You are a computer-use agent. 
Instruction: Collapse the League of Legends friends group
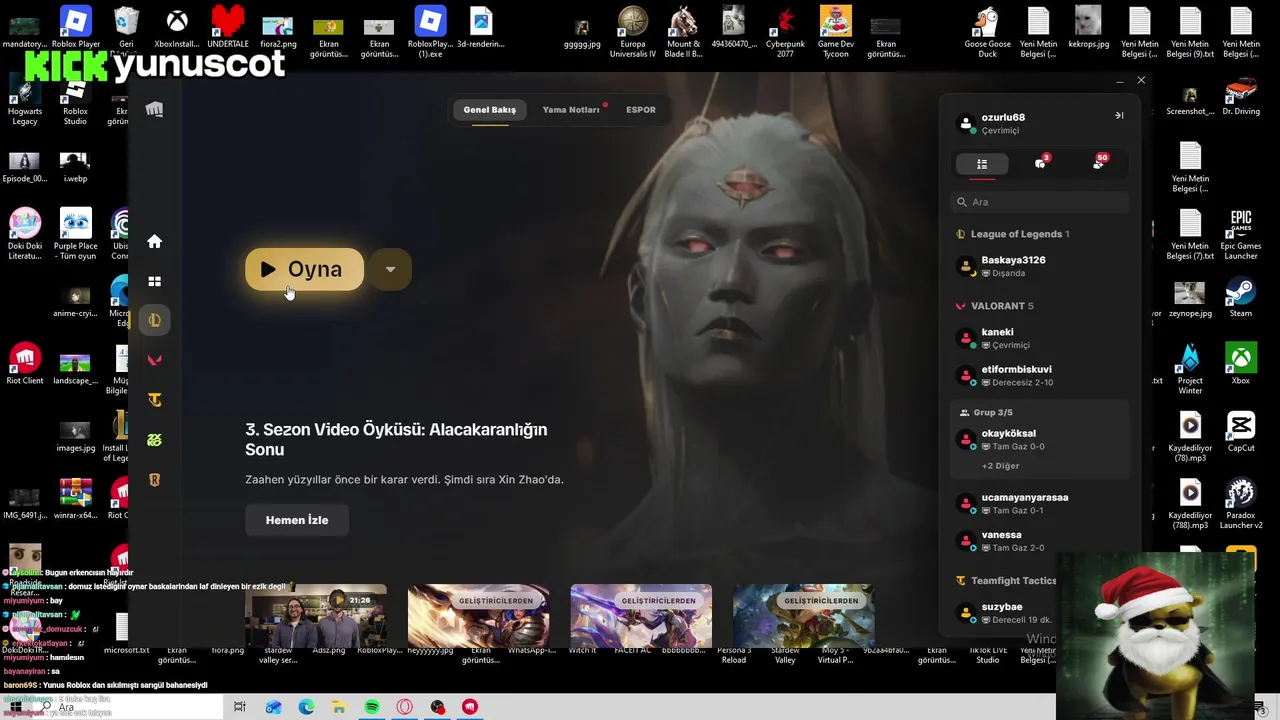[x=1013, y=234]
